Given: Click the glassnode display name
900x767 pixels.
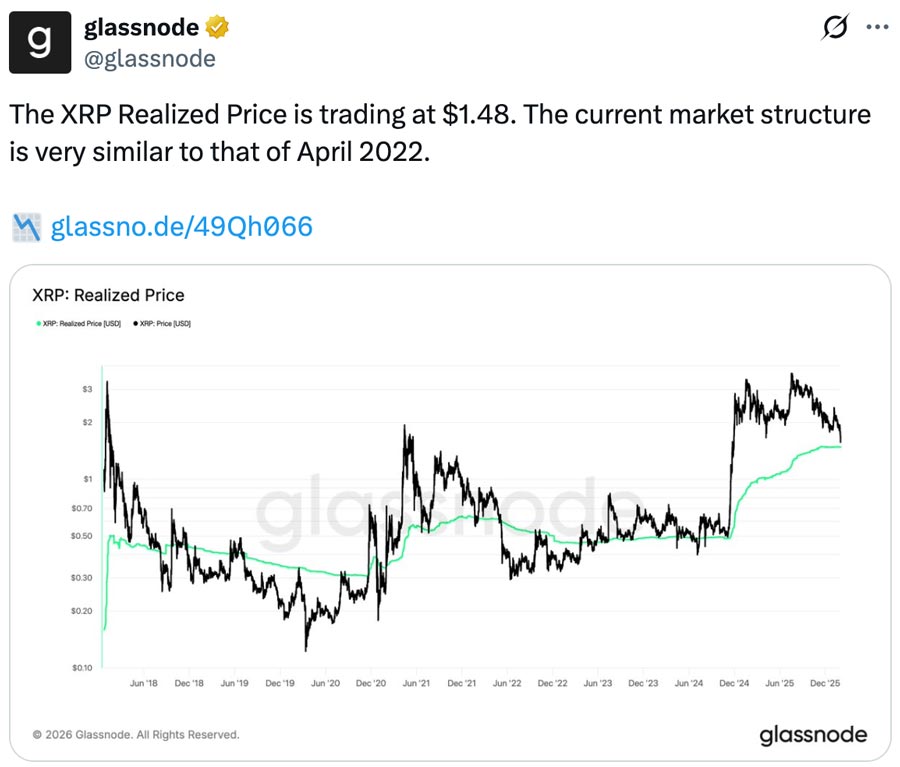Looking at the screenshot, I should (141, 28).
